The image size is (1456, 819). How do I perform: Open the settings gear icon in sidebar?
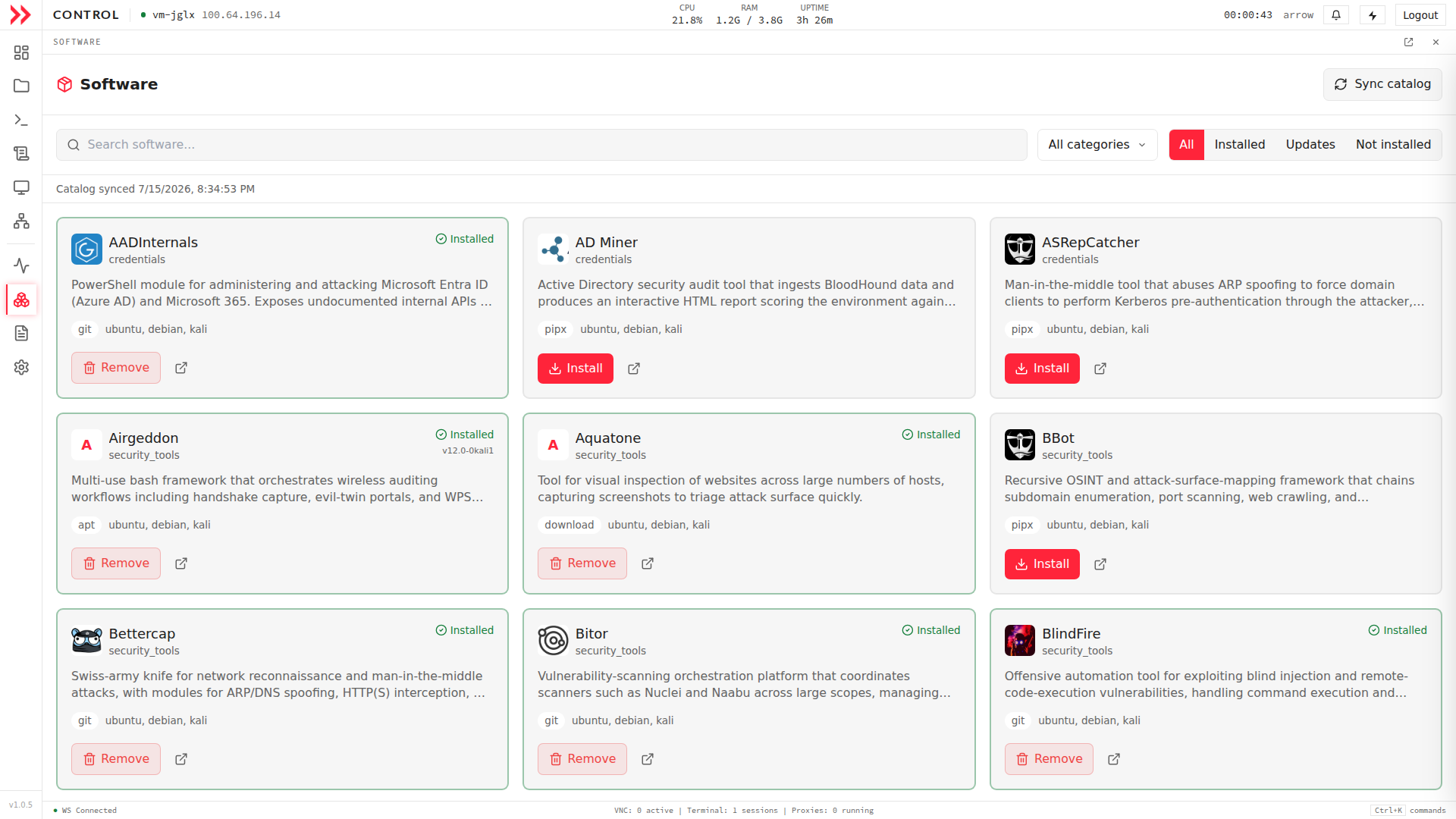coord(21,367)
